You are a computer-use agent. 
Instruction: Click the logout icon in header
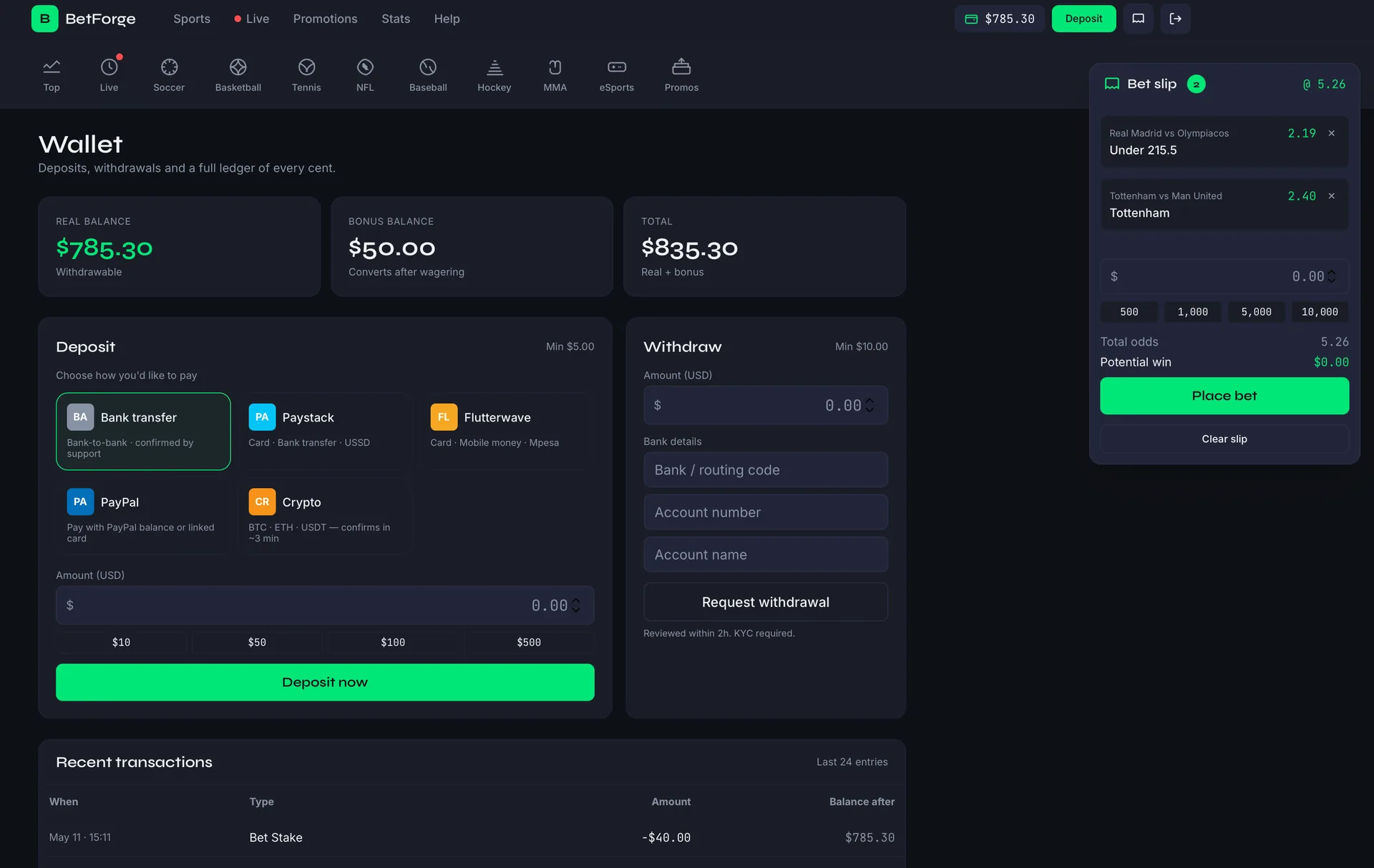coord(1175,19)
